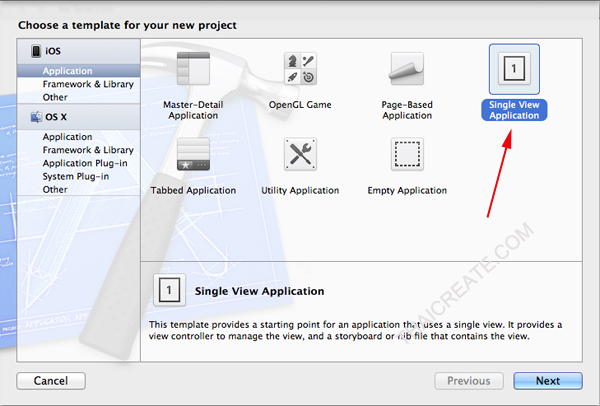Open System Plug-in category under OS X
The width and height of the screenshot is (600, 406).
(x=76, y=176)
